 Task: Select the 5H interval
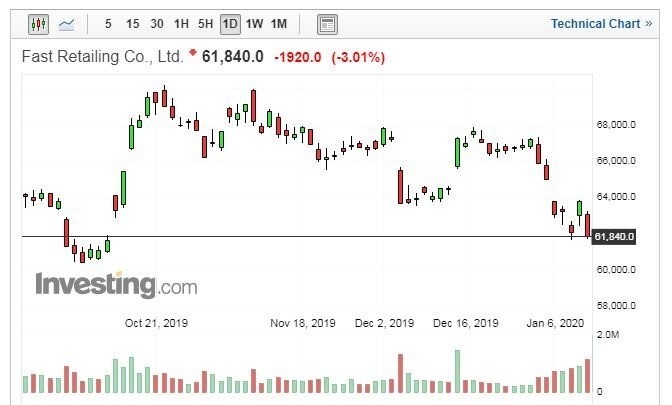(x=206, y=24)
